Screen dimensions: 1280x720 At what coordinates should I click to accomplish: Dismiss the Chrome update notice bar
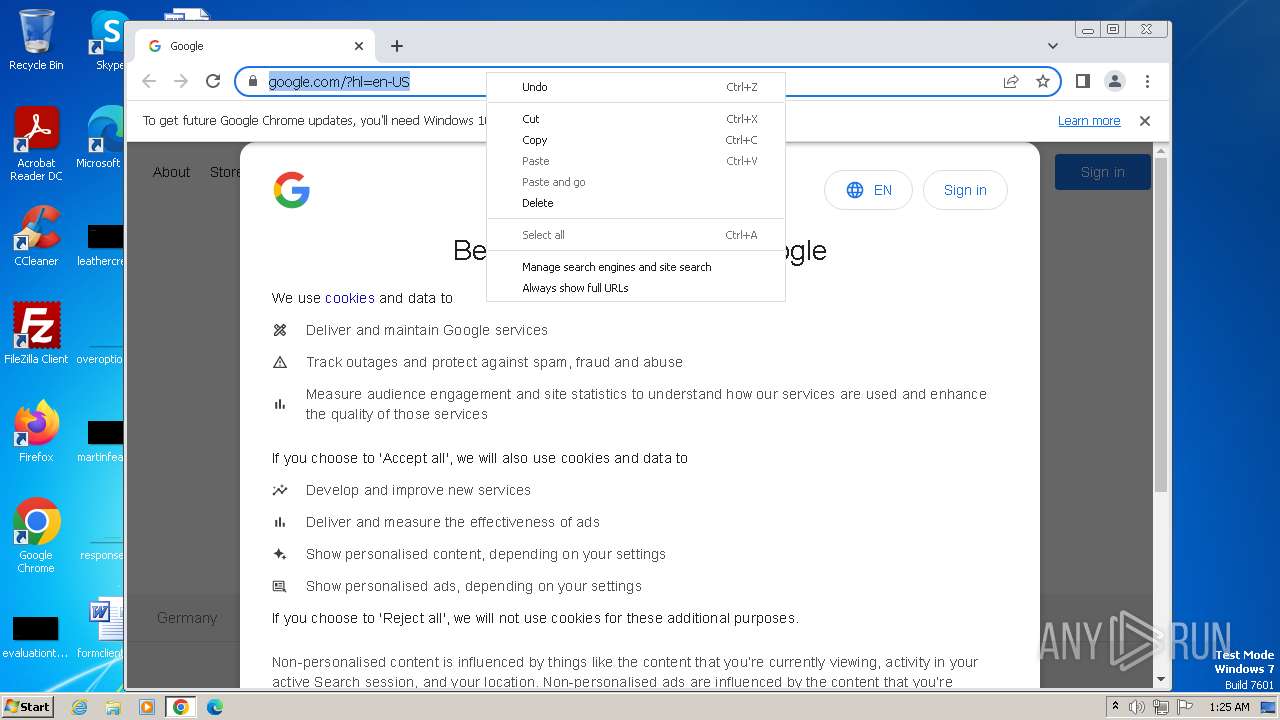(x=1145, y=121)
